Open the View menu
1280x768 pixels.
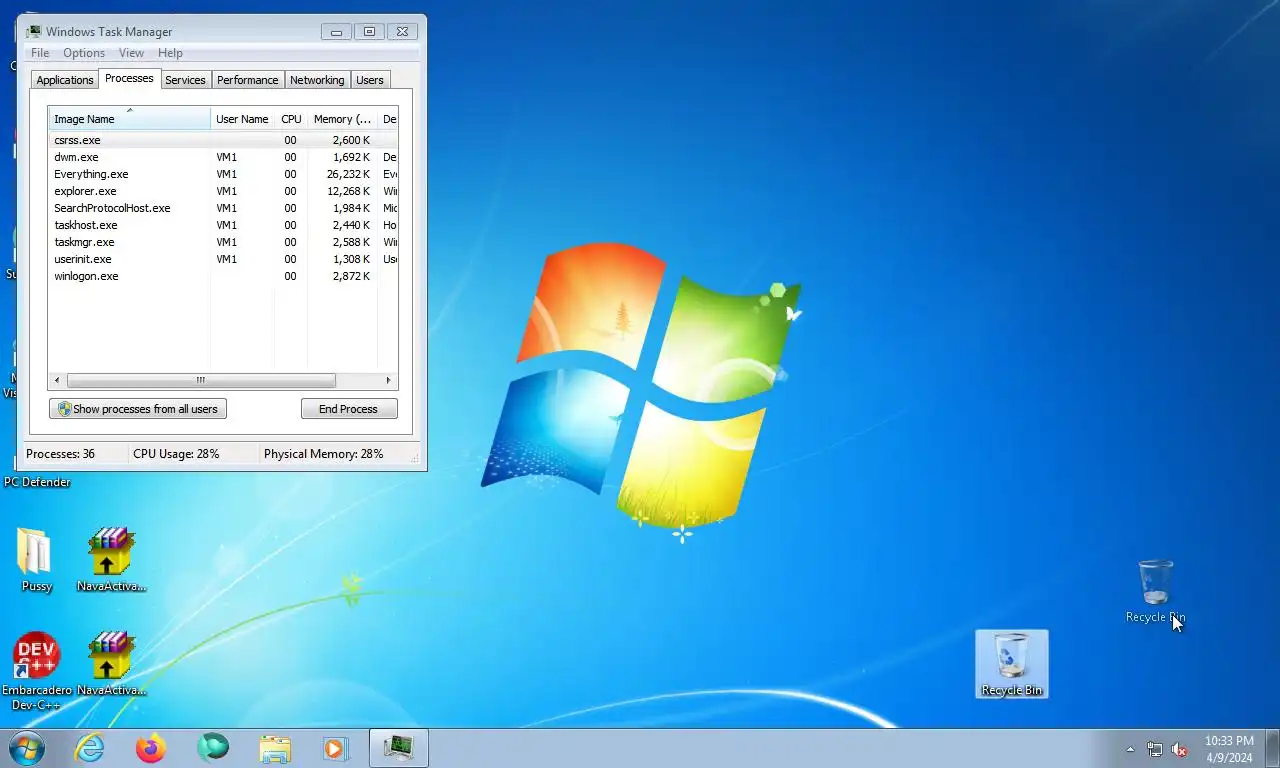point(131,53)
